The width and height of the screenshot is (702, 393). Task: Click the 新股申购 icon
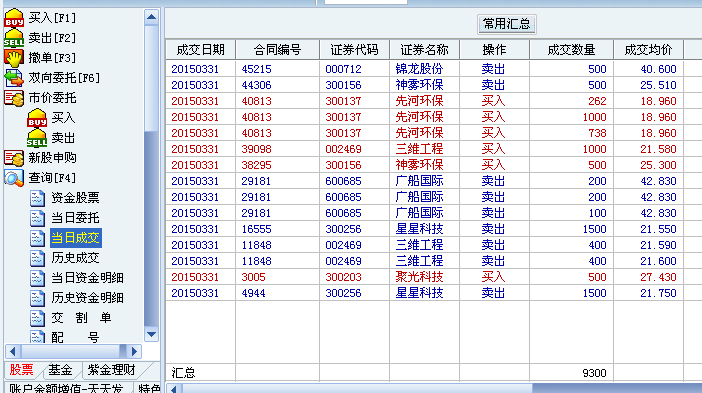[x=14, y=158]
